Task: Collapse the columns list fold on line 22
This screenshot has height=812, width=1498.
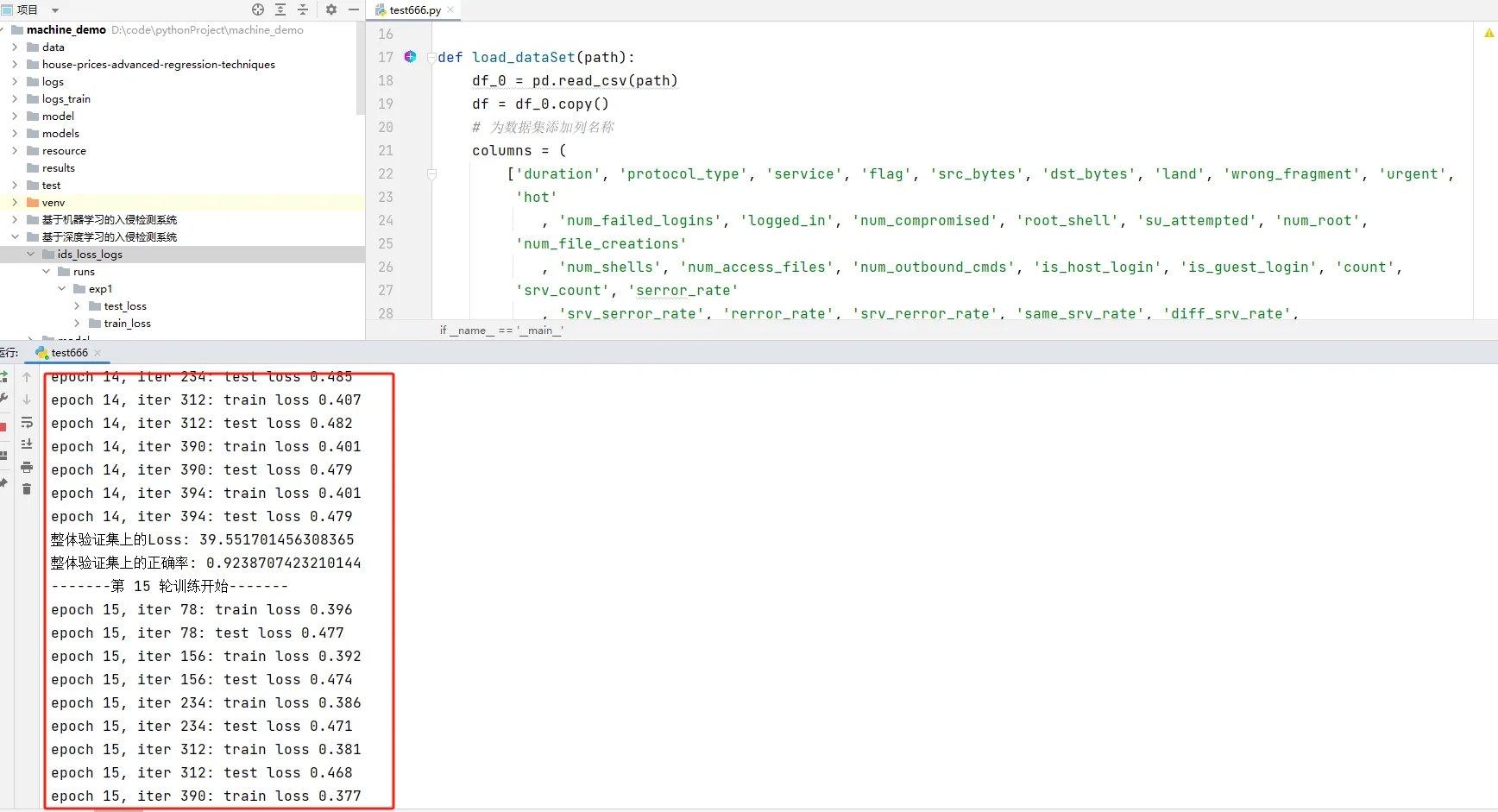Action: [x=431, y=174]
